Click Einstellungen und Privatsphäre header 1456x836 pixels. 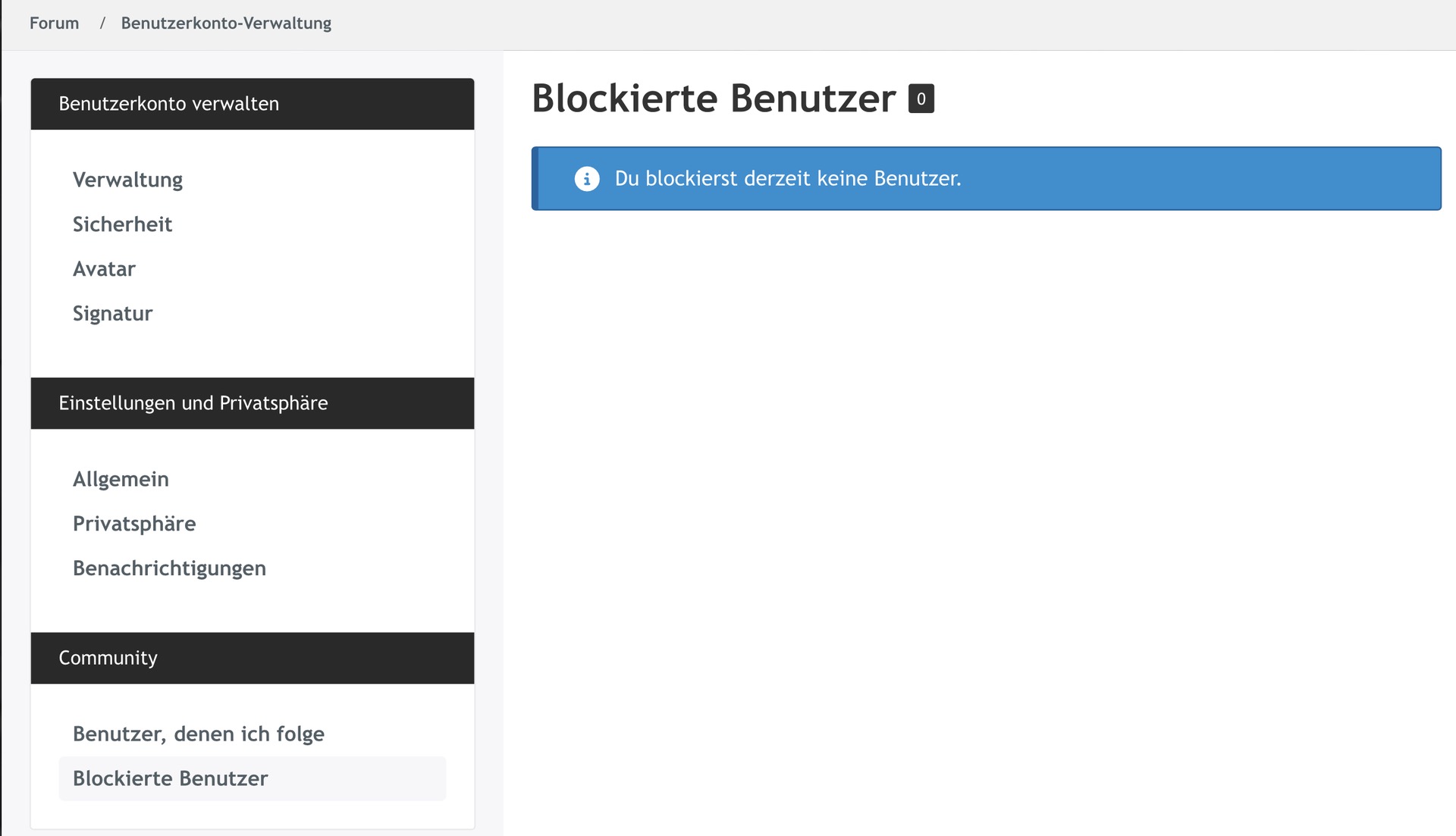tap(193, 403)
